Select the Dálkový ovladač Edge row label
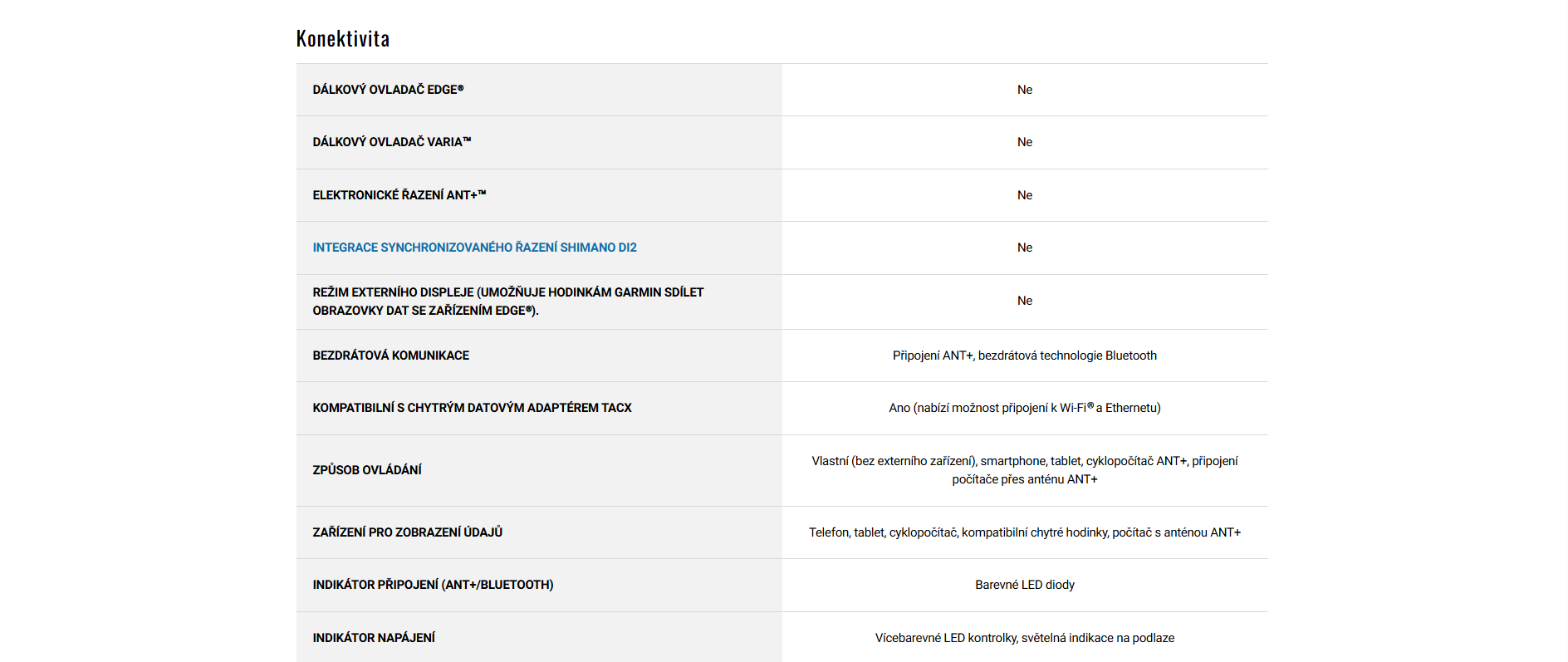The image size is (1568, 662). coord(388,90)
